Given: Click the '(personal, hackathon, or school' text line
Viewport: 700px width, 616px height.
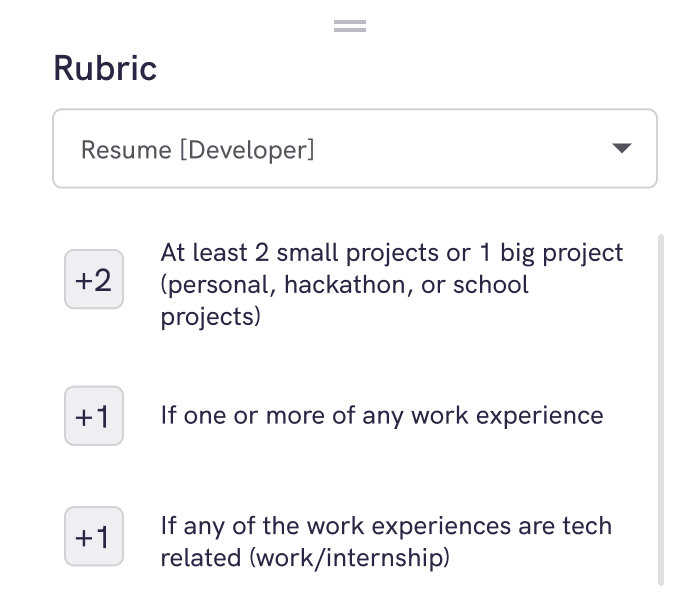Looking at the screenshot, I should coord(345,284).
